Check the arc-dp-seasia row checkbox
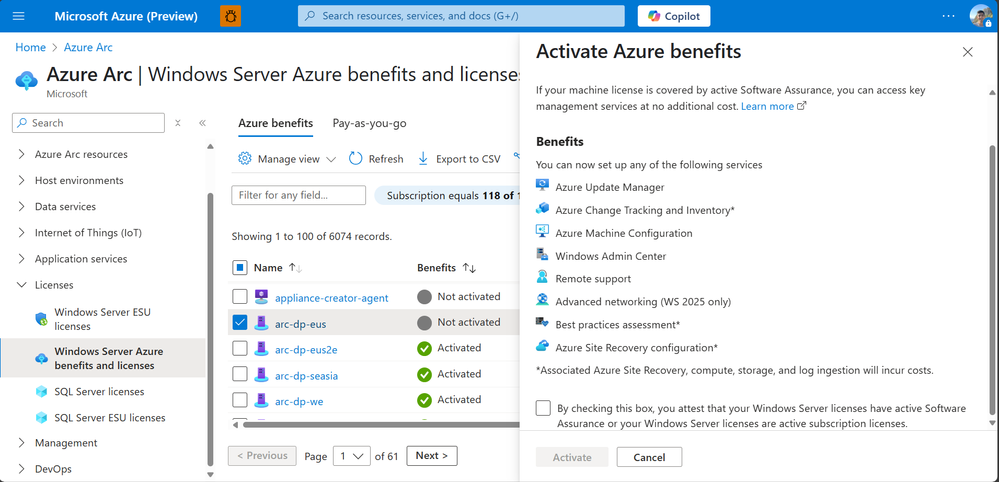 click(x=240, y=375)
